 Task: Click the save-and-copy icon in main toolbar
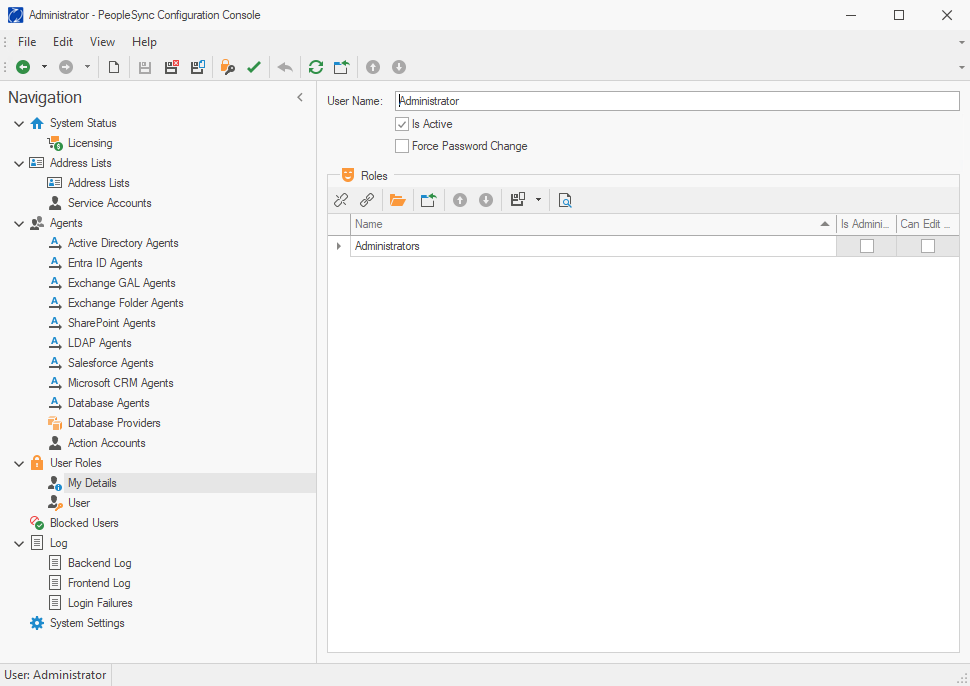(198, 67)
